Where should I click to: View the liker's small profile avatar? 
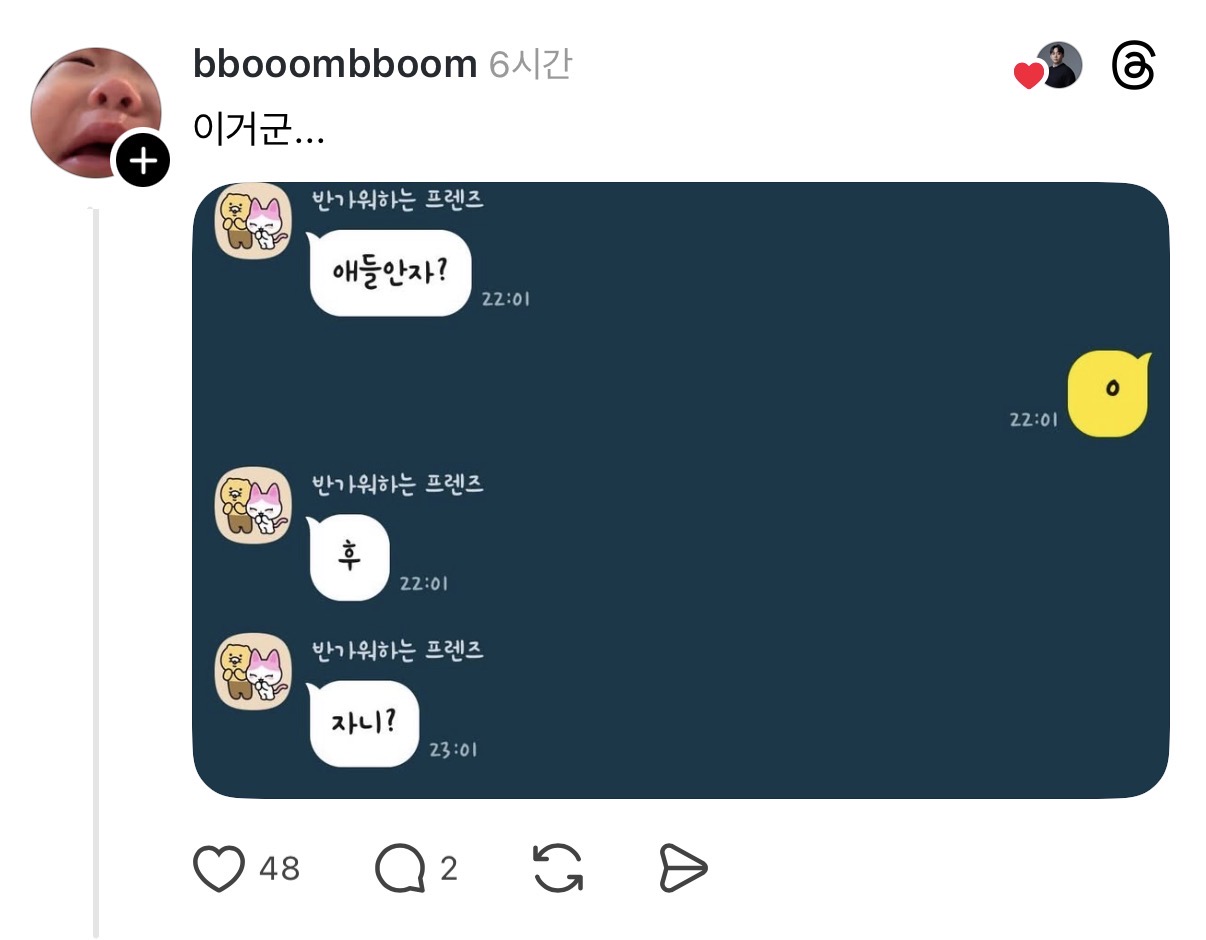click(x=1059, y=66)
